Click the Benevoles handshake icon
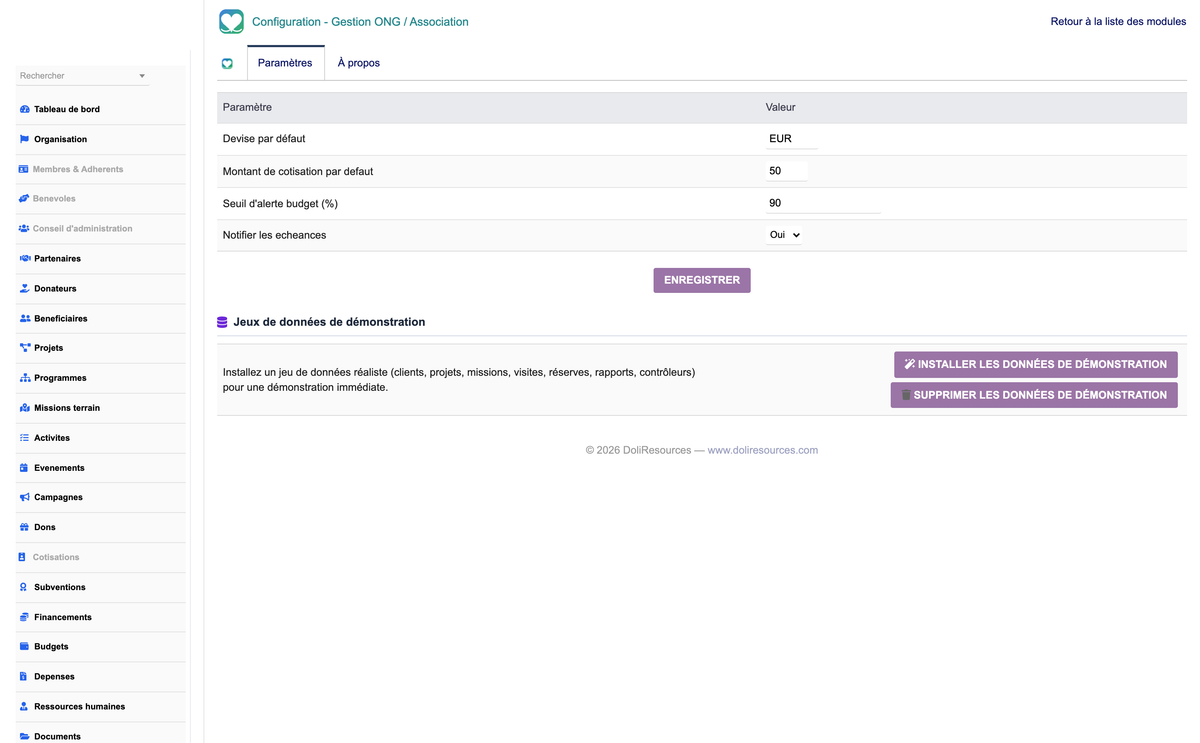The height and width of the screenshot is (743, 1200). coord(24,199)
